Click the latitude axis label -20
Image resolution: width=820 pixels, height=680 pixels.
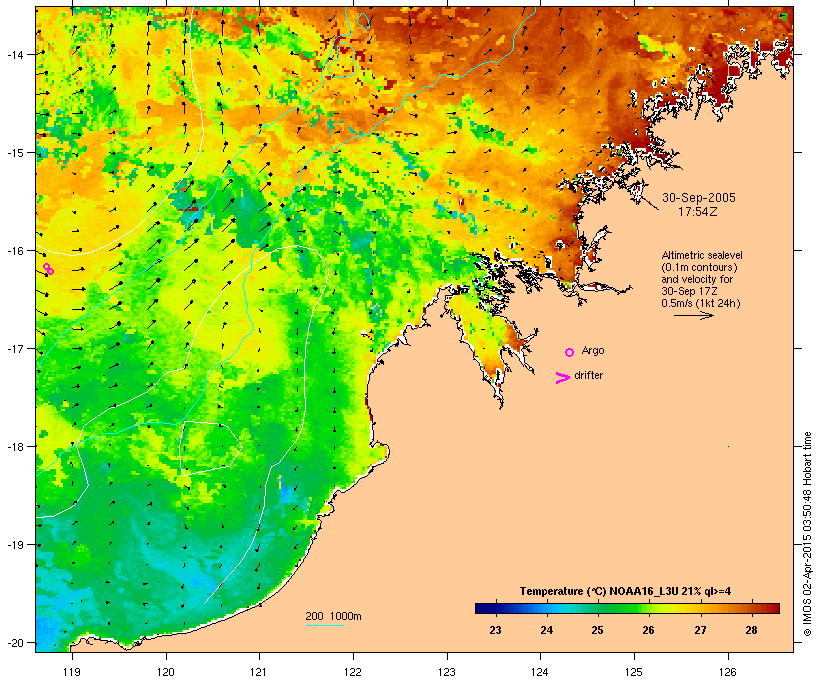[15, 642]
